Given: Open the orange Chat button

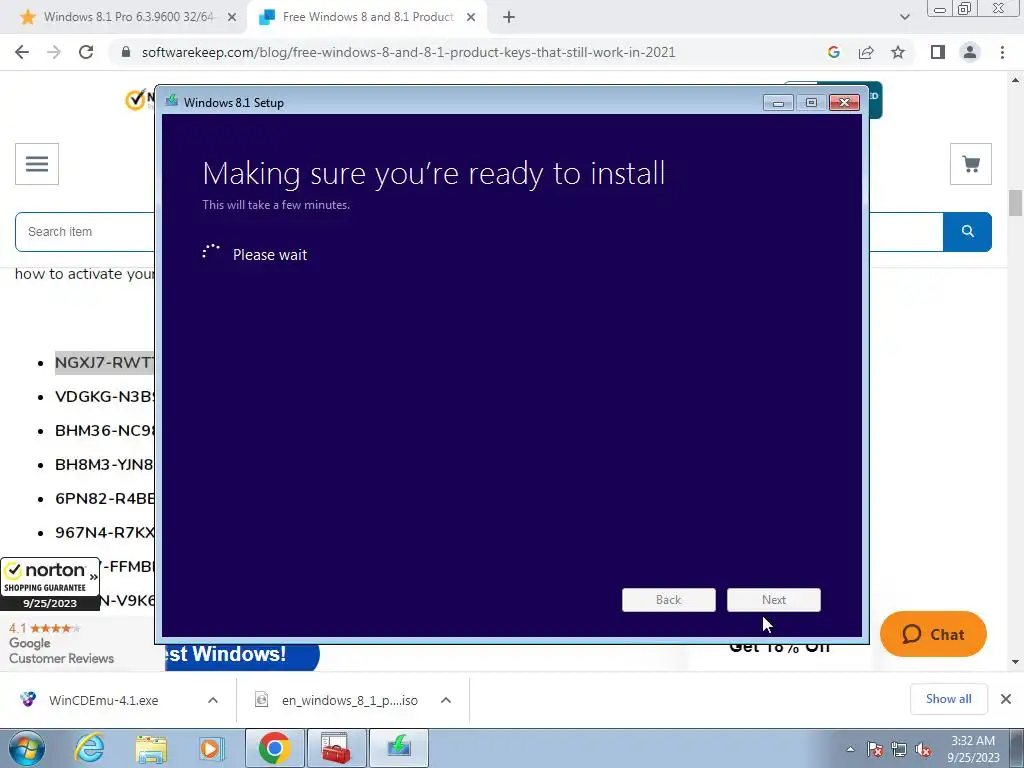Looking at the screenshot, I should point(933,634).
